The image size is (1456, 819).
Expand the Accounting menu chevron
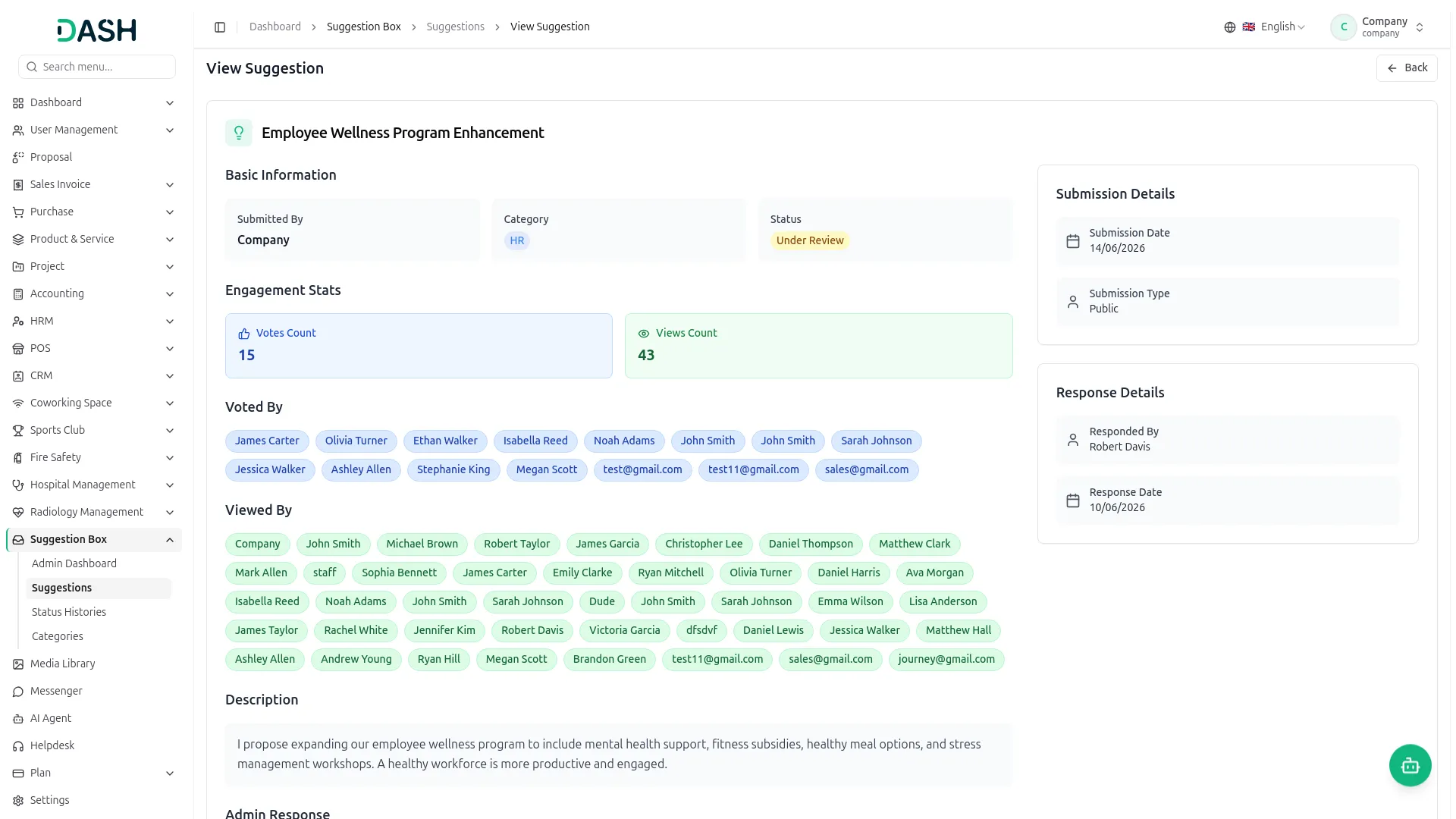(170, 294)
